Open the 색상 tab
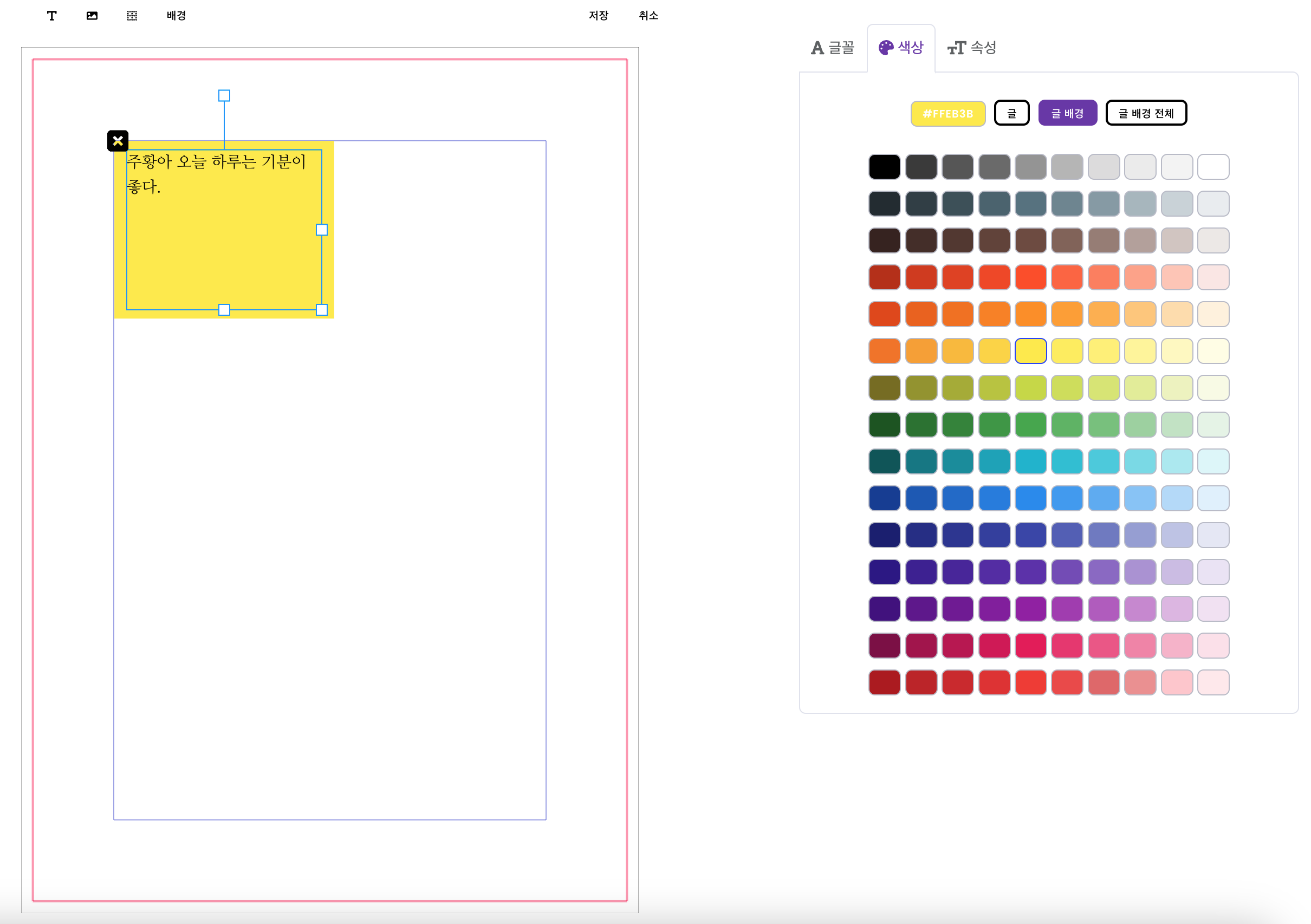 (901, 48)
